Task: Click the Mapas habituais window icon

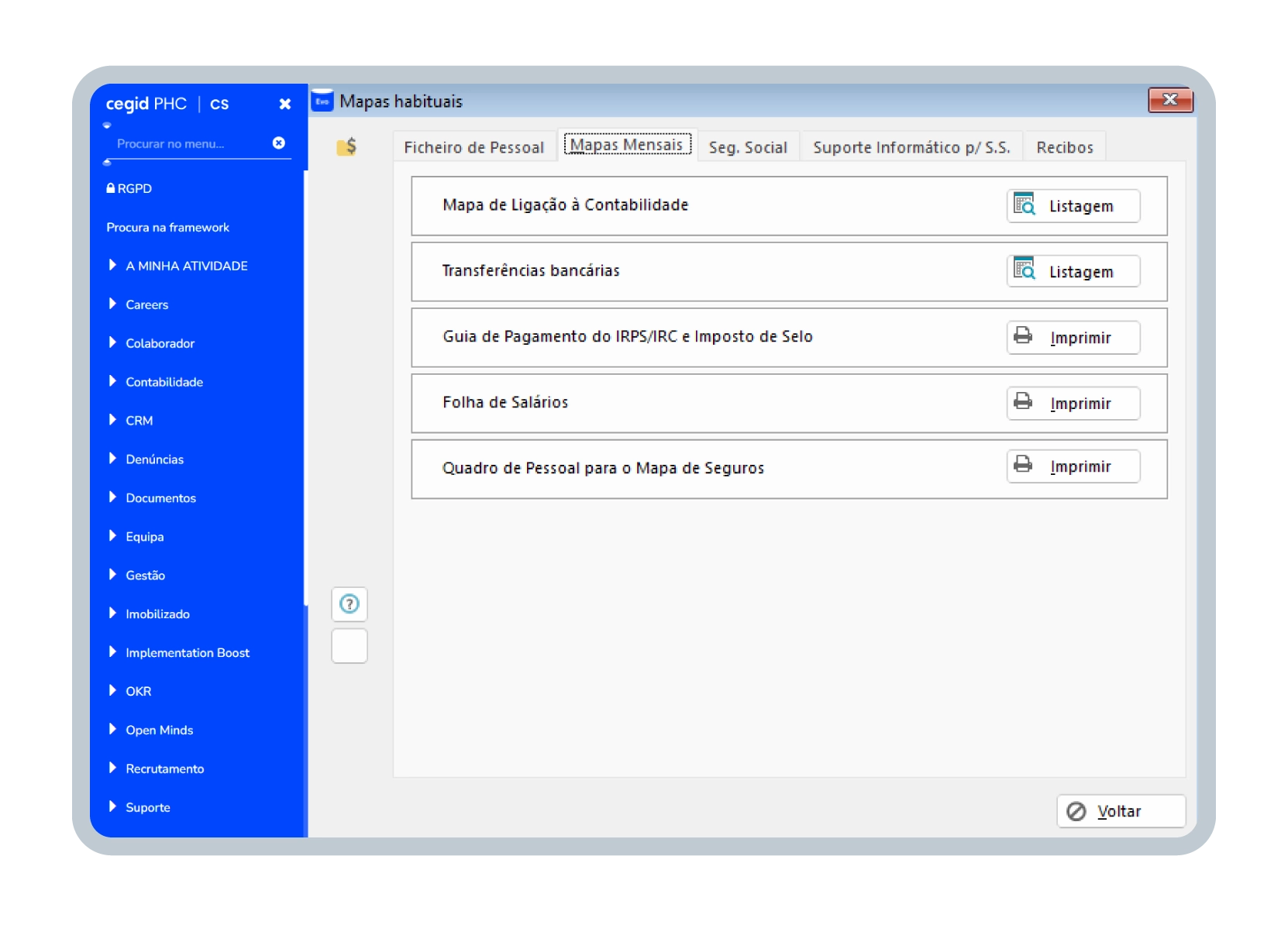Action: [322, 101]
